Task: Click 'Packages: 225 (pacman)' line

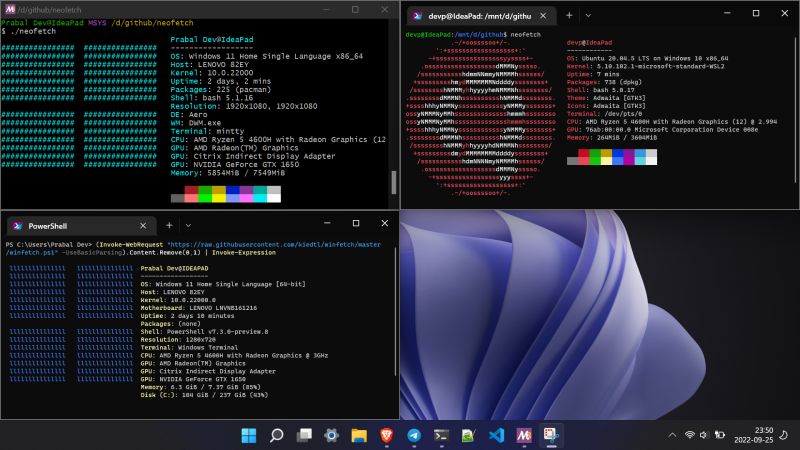Action: [x=220, y=89]
